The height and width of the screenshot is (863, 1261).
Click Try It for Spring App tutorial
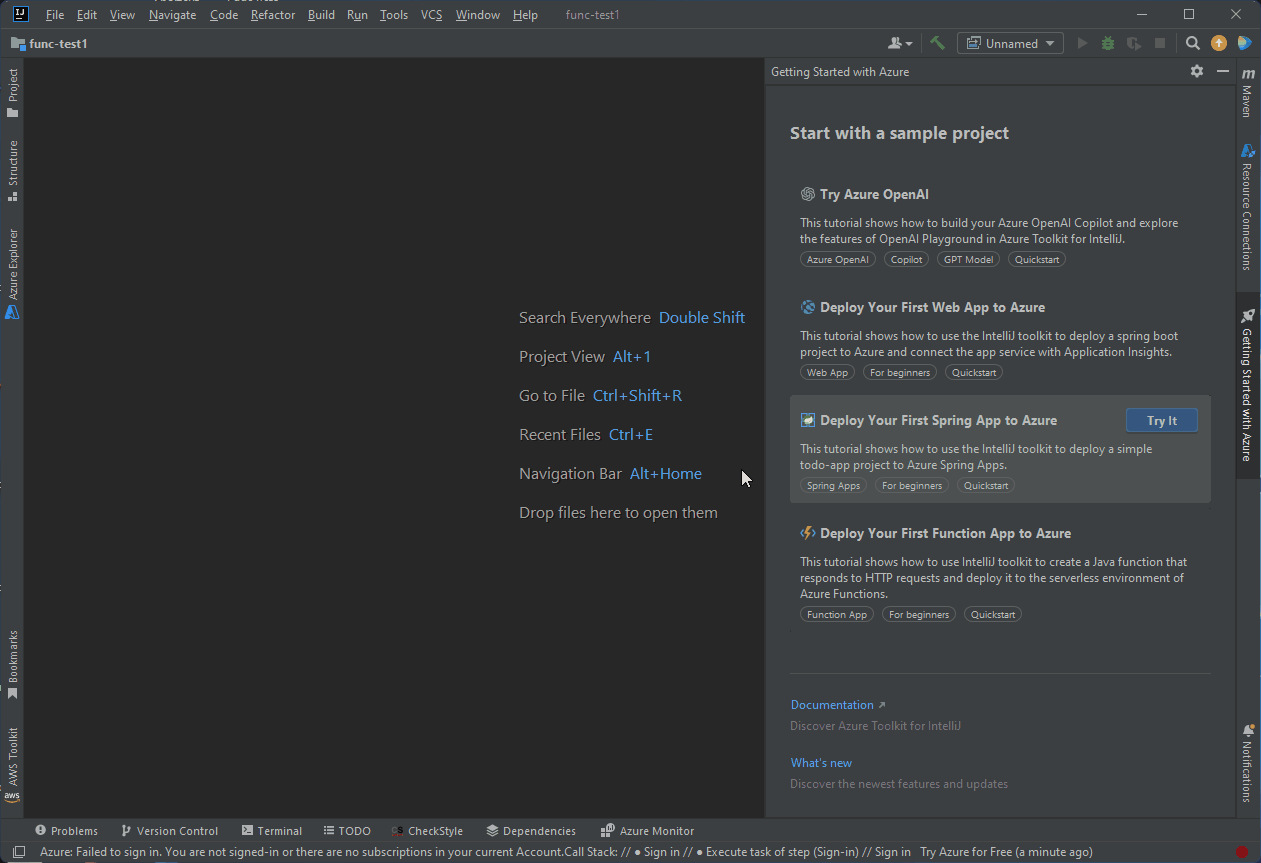click(x=1161, y=421)
